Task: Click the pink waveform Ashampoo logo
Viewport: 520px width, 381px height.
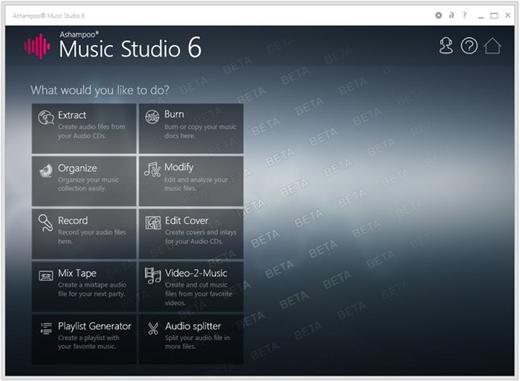Action: pyautogui.click(x=37, y=46)
